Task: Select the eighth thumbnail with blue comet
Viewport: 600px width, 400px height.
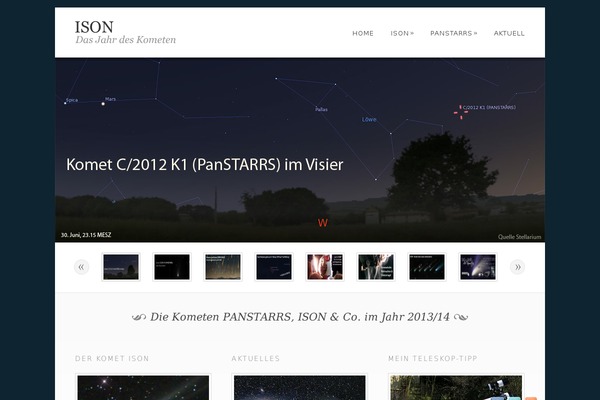Action: pos(478,267)
